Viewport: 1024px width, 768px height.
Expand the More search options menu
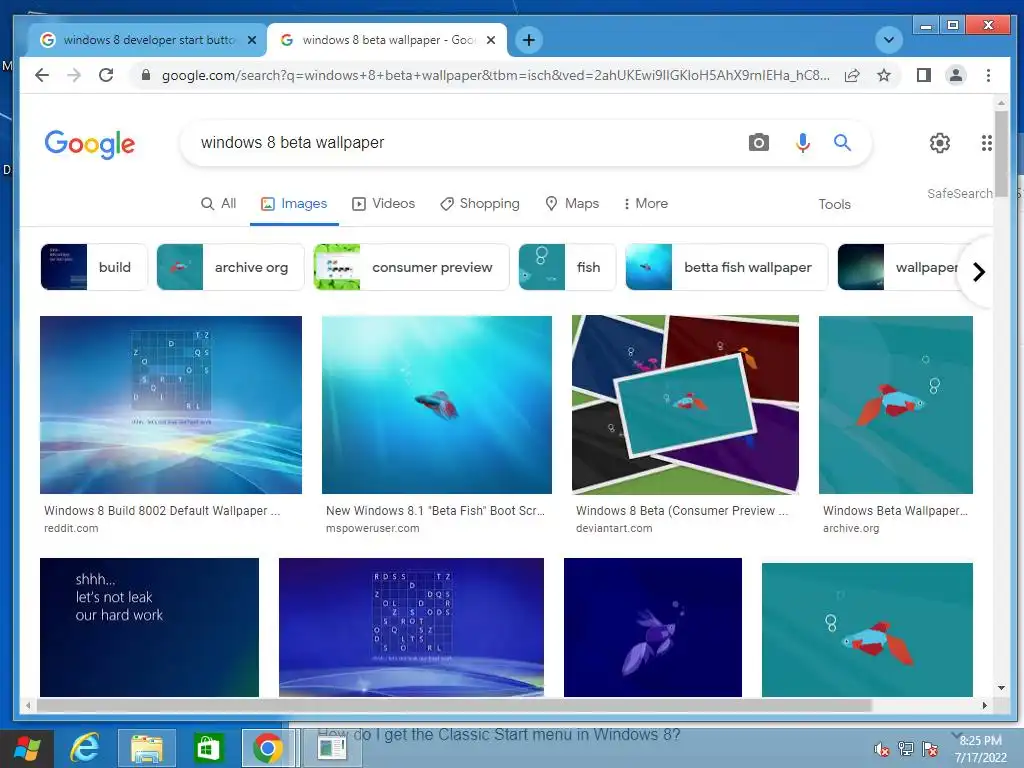coord(645,204)
